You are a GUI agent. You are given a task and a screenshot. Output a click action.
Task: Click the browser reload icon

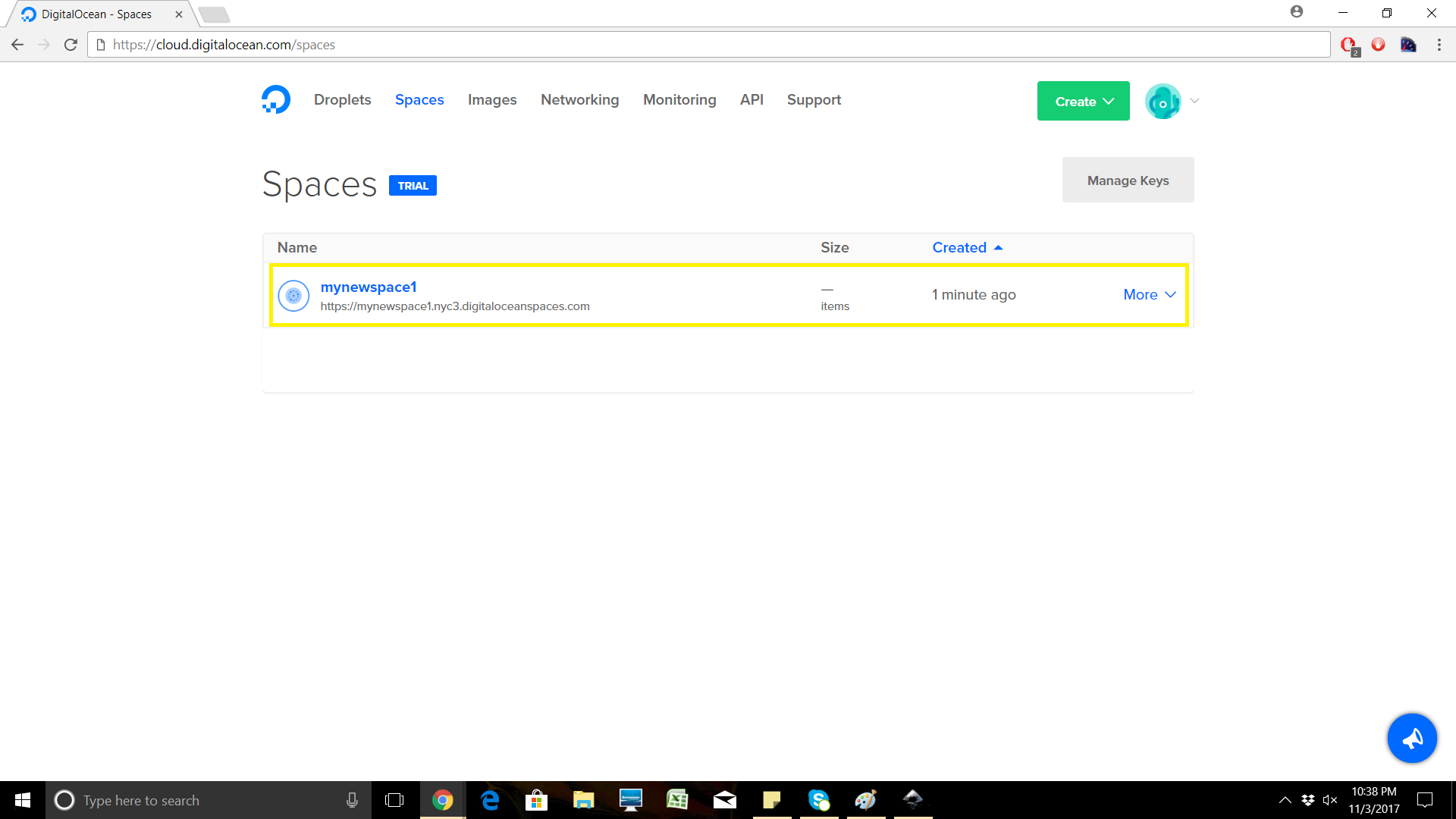coord(71,45)
